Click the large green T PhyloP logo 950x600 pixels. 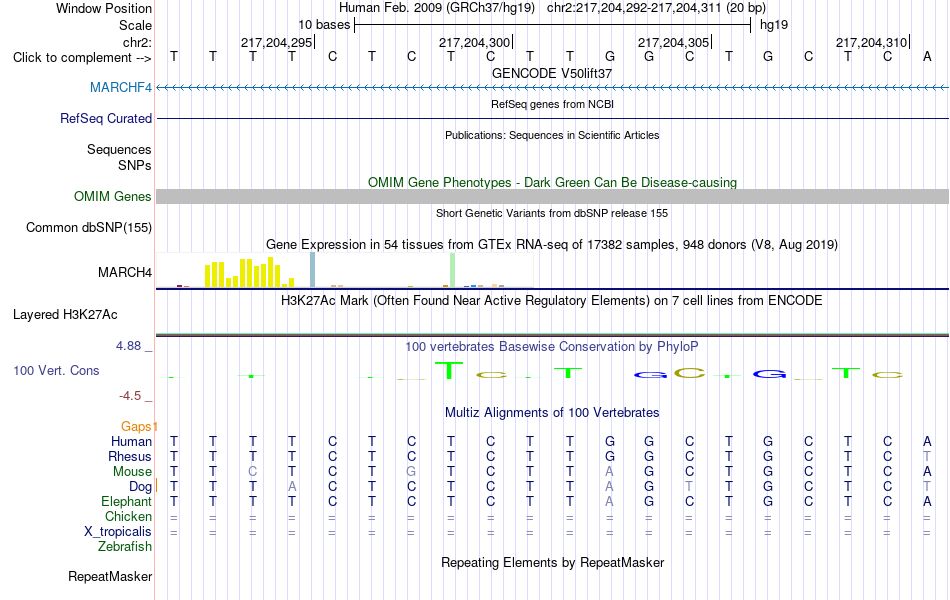coord(449,370)
